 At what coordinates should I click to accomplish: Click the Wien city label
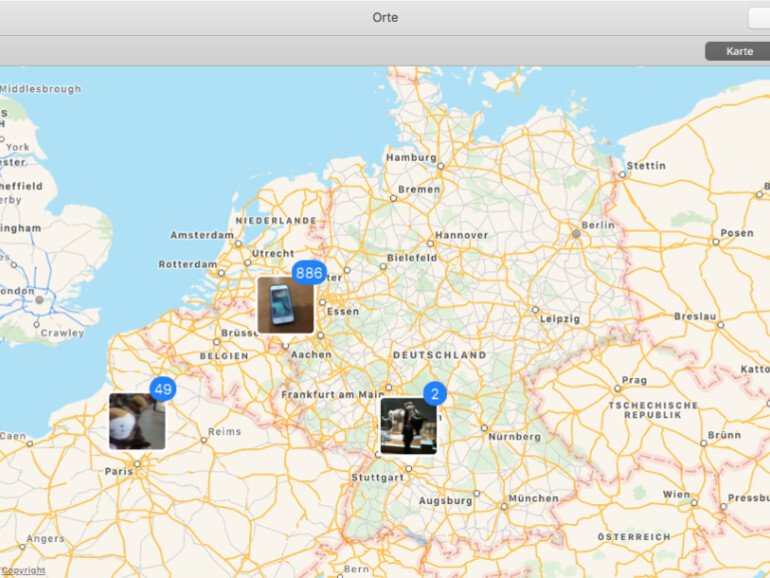click(676, 494)
